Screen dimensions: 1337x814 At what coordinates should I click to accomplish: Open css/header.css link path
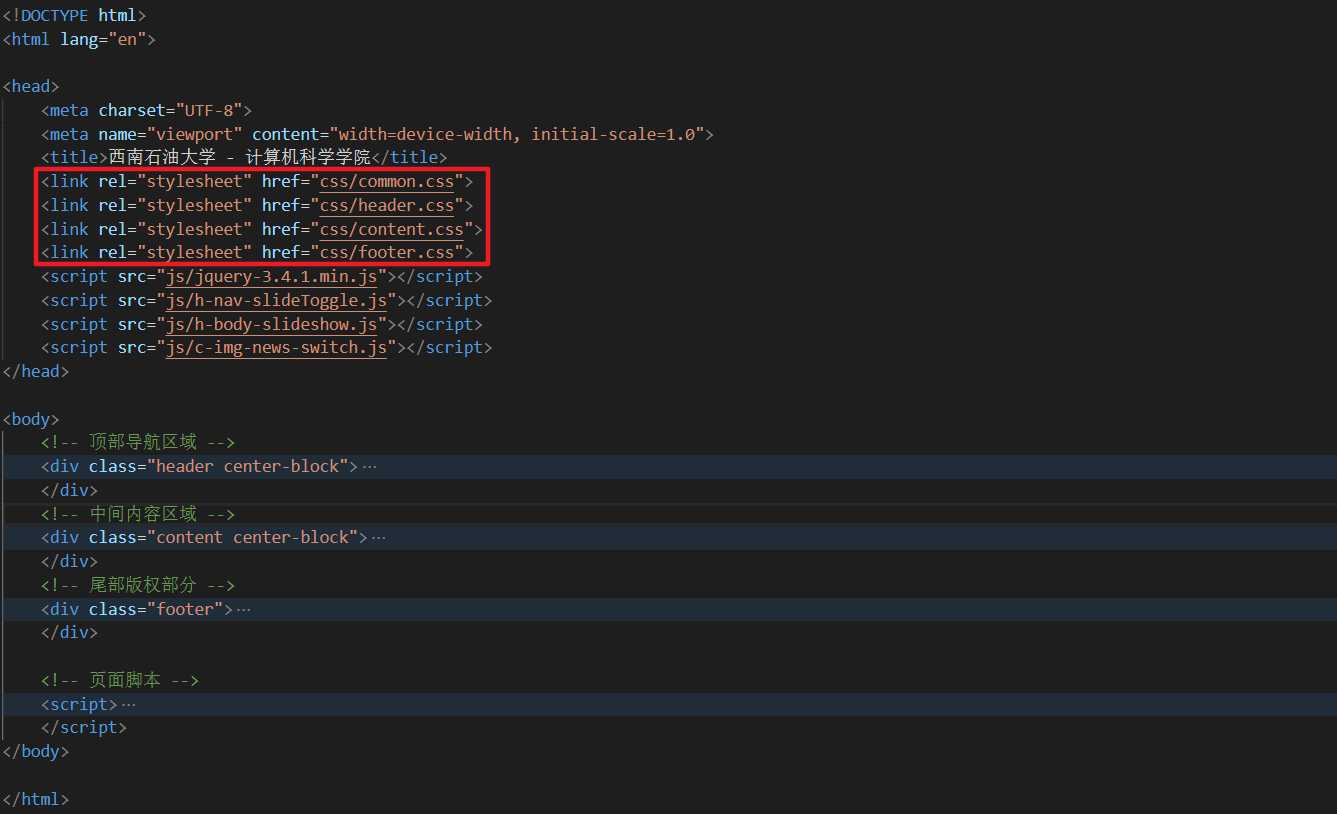pyautogui.click(x=386, y=205)
